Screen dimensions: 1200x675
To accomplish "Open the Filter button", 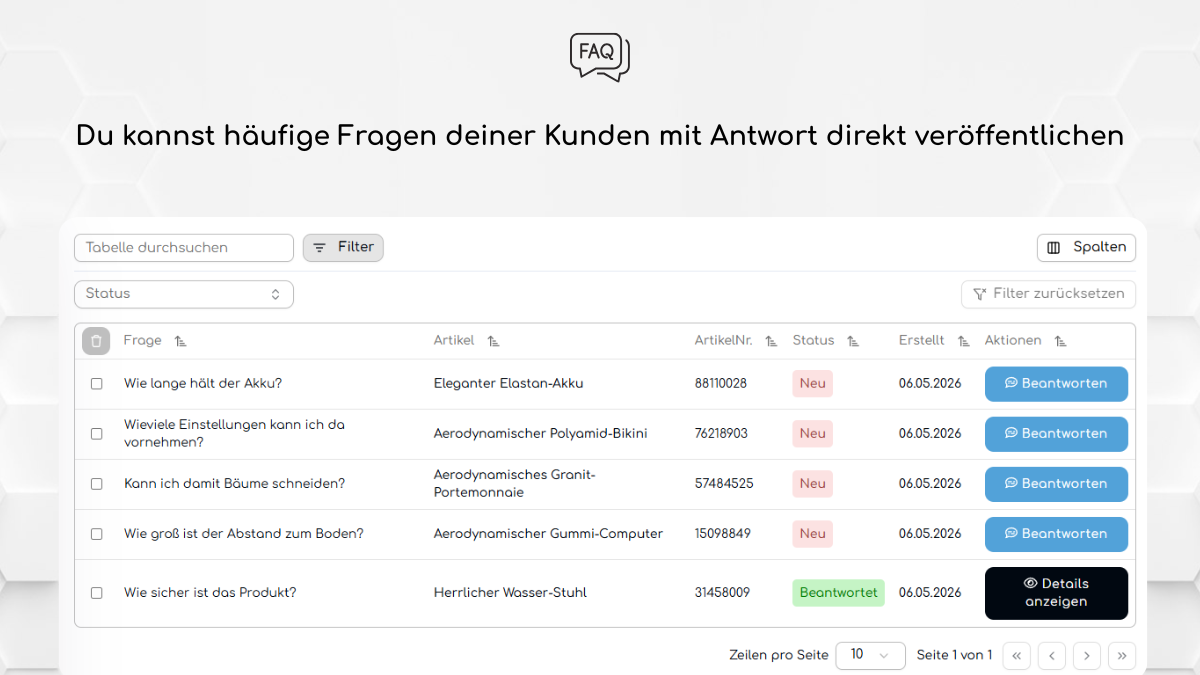I will pos(343,248).
